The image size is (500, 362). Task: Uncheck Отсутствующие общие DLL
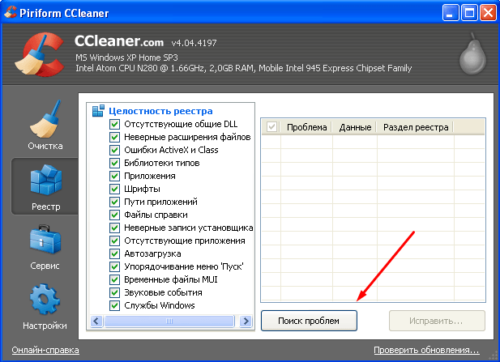115,124
